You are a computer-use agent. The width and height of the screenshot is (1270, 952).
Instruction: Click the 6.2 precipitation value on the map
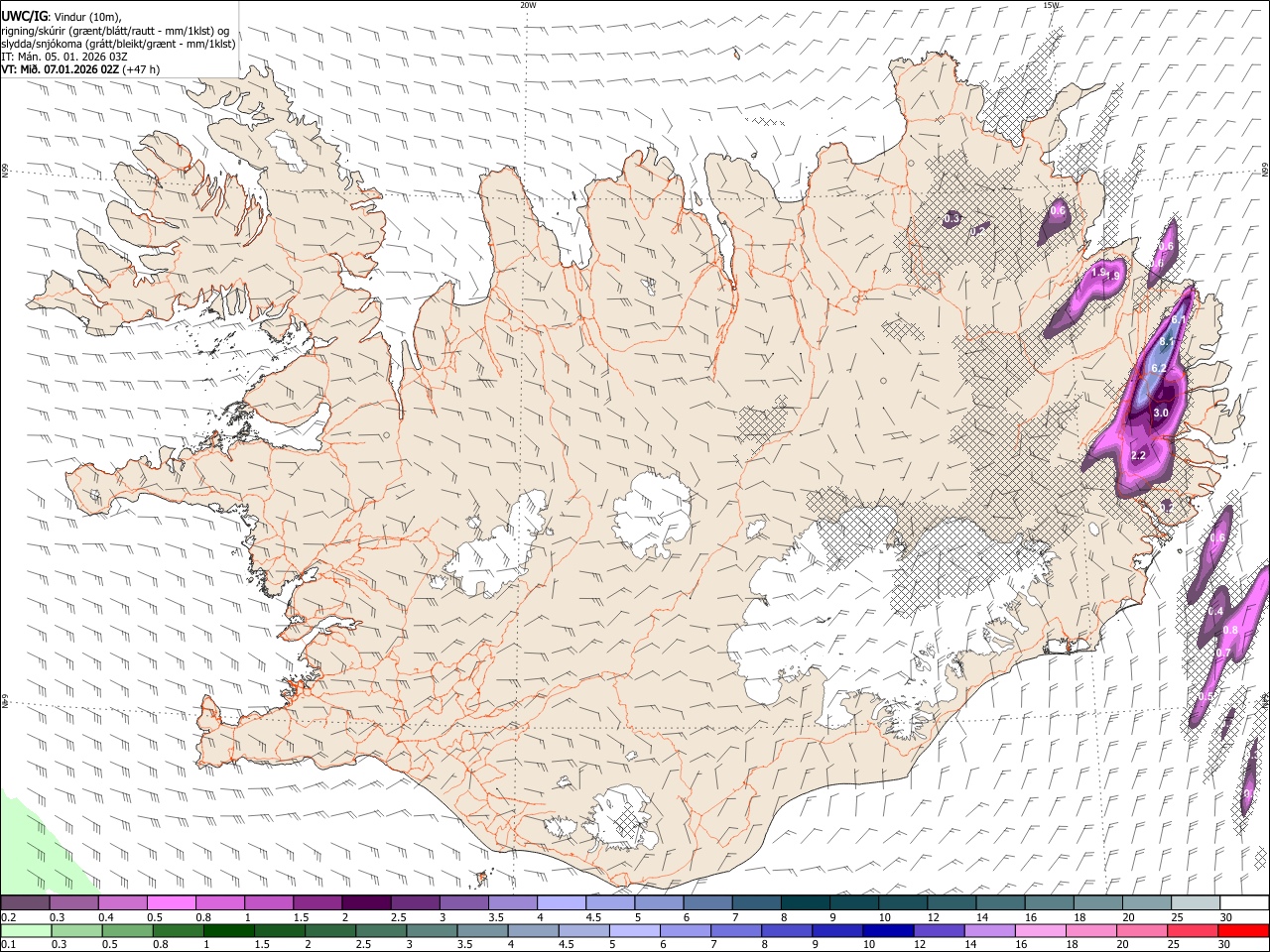pyautogui.click(x=1158, y=368)
